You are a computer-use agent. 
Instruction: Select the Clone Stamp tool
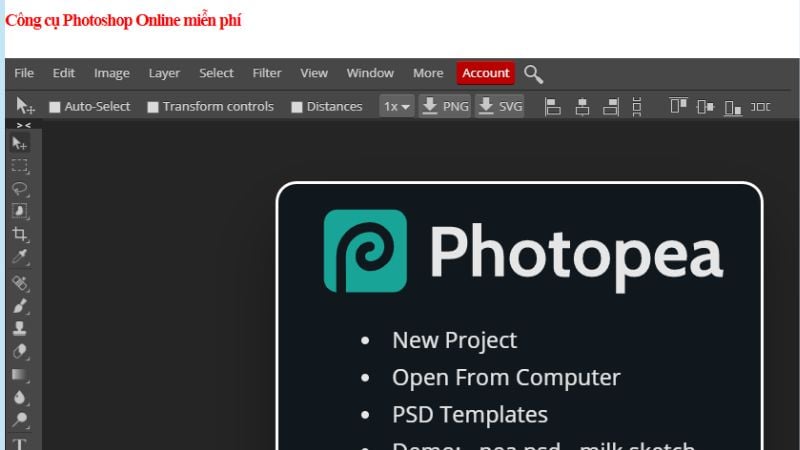pyautogui.click(x=19, y=328)
